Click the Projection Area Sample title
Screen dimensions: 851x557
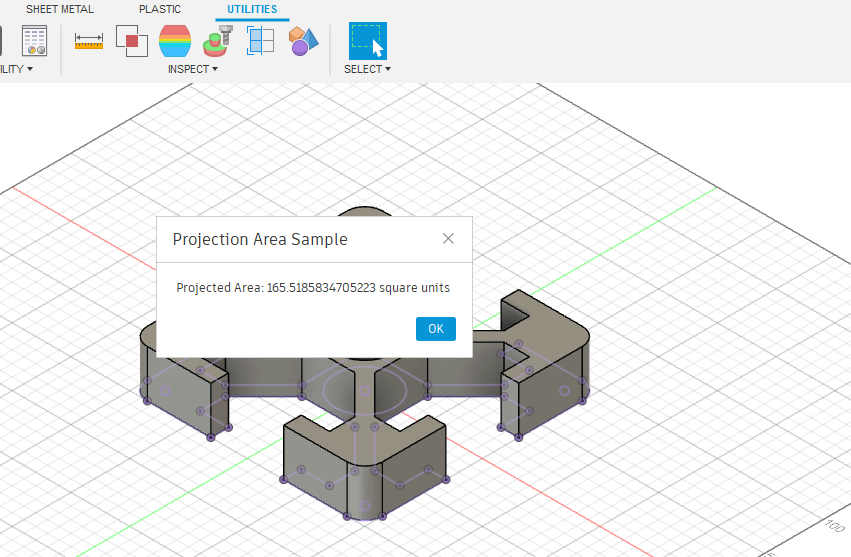[260, 239]
